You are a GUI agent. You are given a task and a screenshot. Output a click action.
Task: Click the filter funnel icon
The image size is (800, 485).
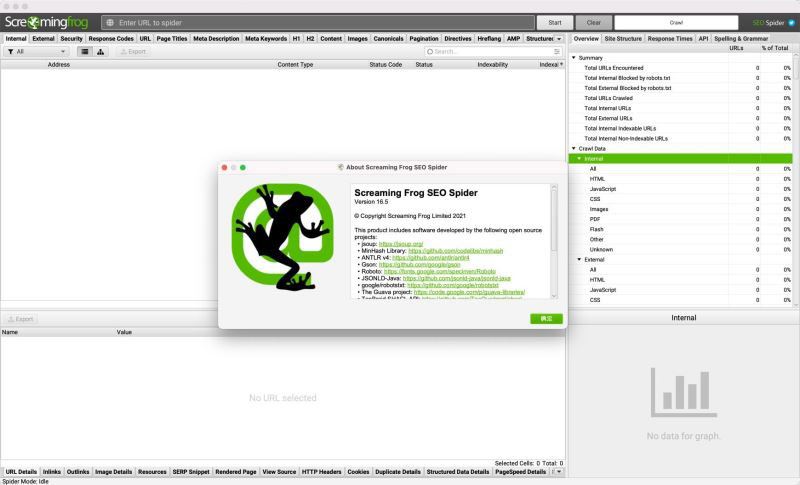pos(10,52)
